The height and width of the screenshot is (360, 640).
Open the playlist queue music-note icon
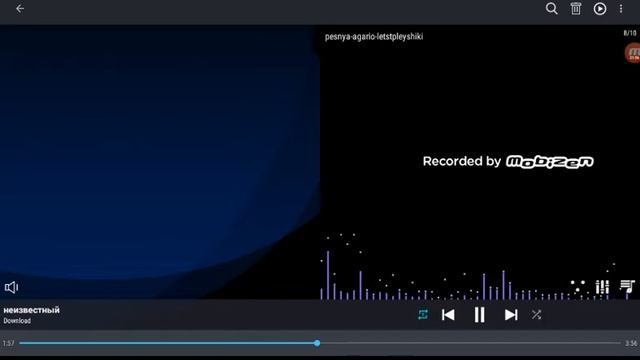[627, 287]
